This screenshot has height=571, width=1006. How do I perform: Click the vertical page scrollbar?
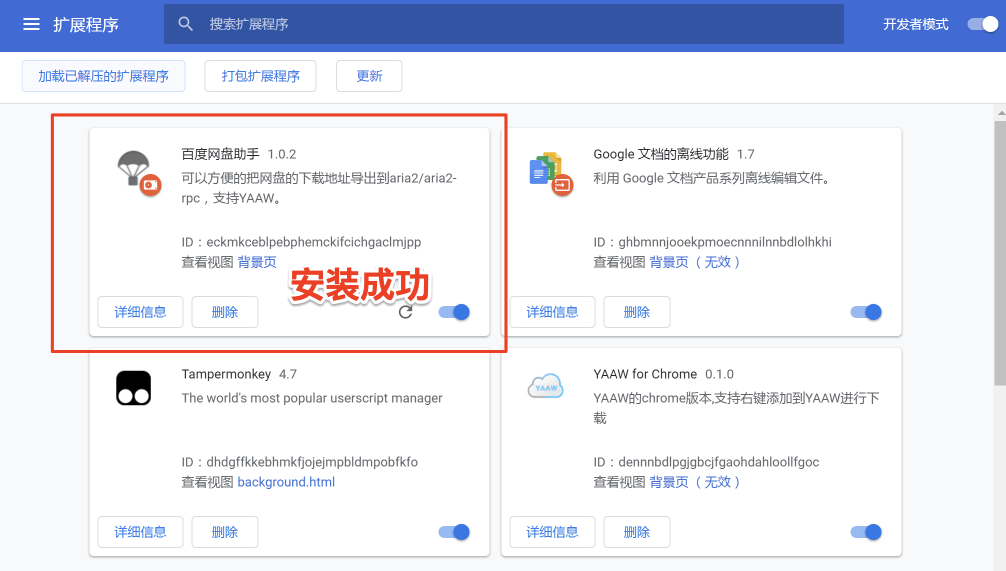tap(1000, 253)
